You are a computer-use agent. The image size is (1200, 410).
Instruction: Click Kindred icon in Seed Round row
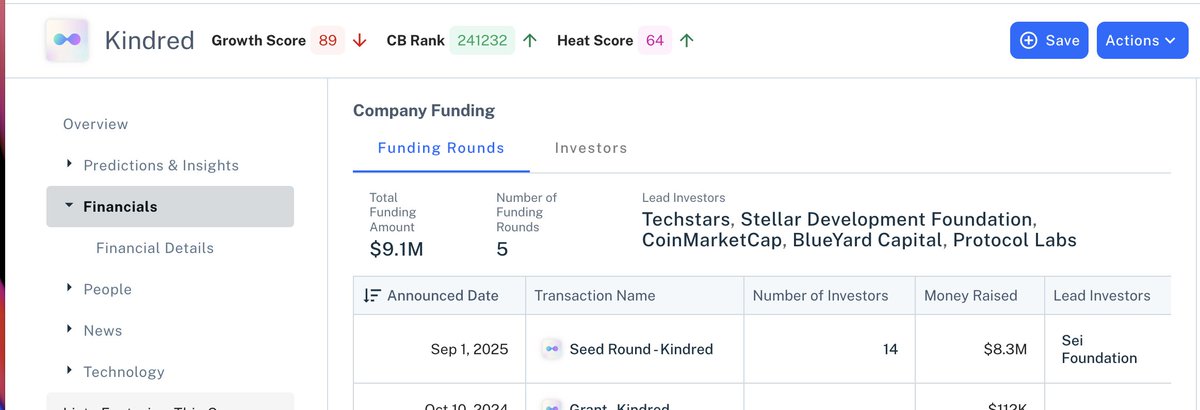pyautogui.click(x=551, y=349)
